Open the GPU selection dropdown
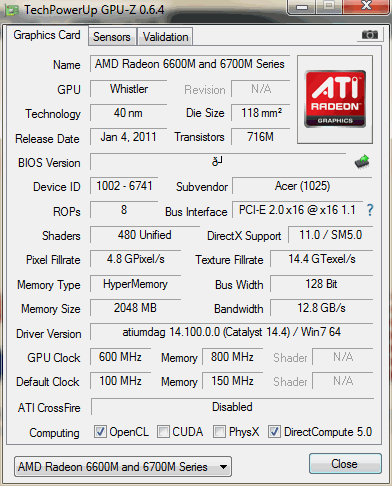Screen dimensions: 392x486 pos(123,467)
